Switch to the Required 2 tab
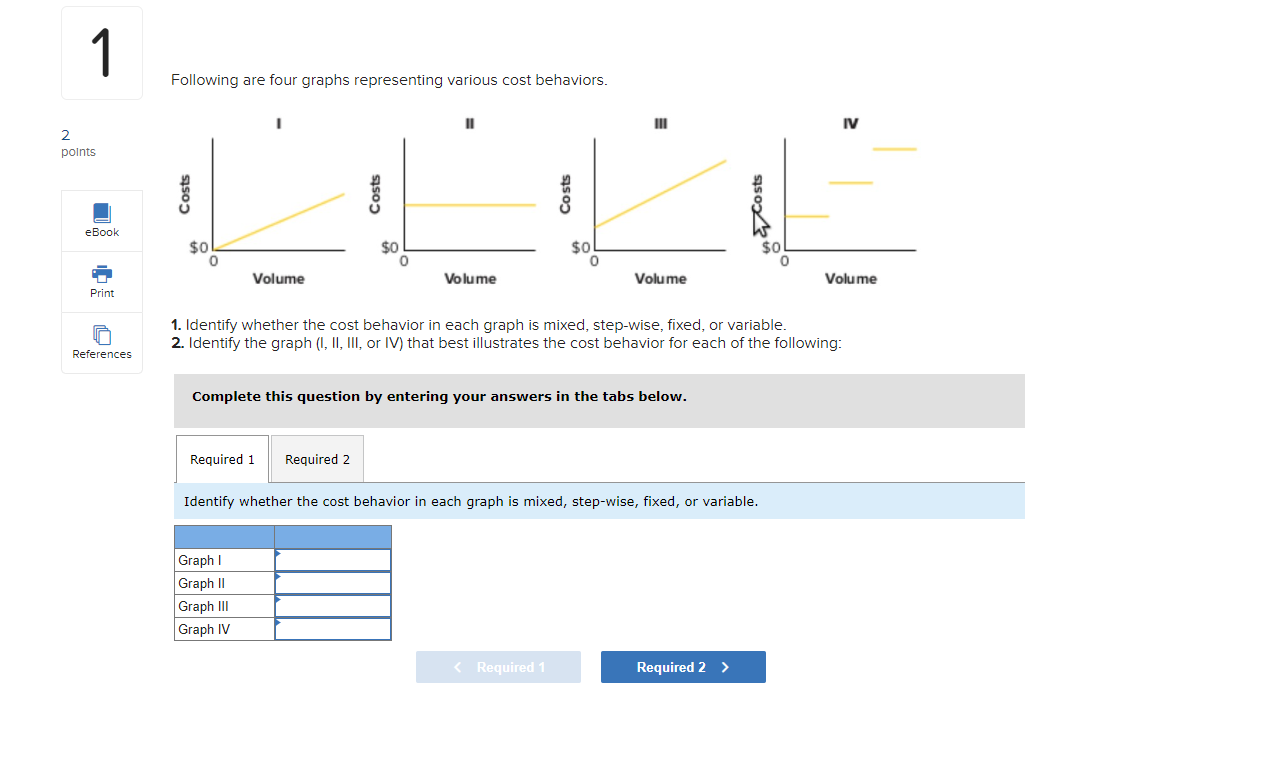1286x781 pixels. (x=316, y=459)
